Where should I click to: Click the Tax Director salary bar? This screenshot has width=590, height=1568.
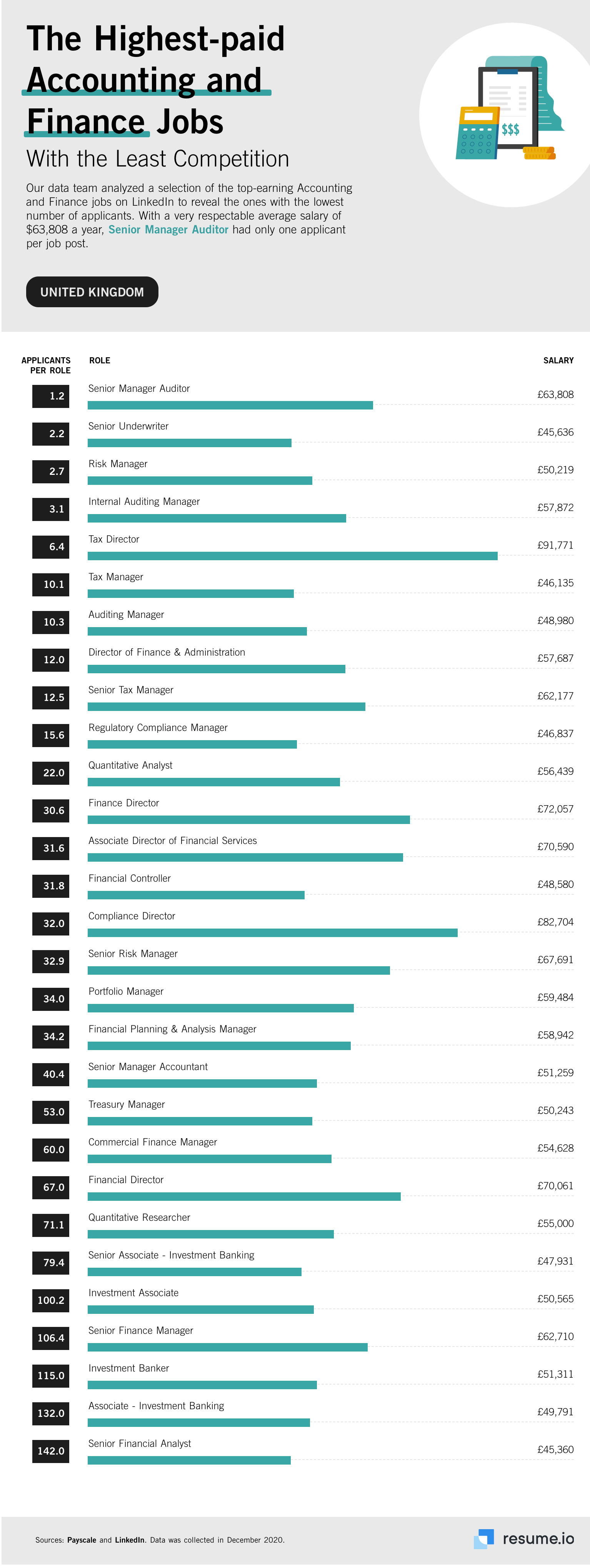pyautogui.click(x=292, y=556)
